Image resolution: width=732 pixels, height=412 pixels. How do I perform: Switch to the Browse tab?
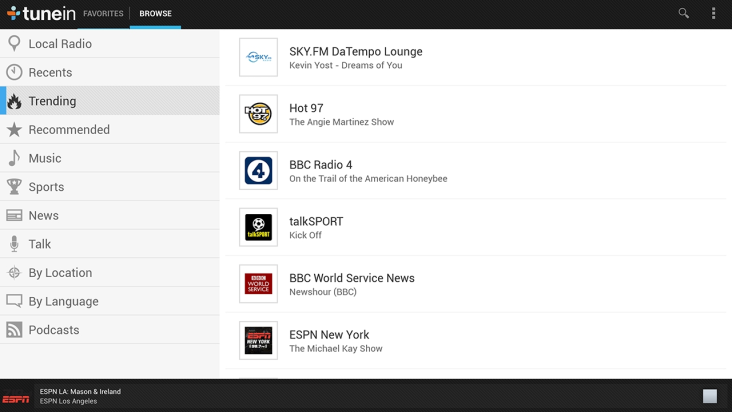click(155, 14)
